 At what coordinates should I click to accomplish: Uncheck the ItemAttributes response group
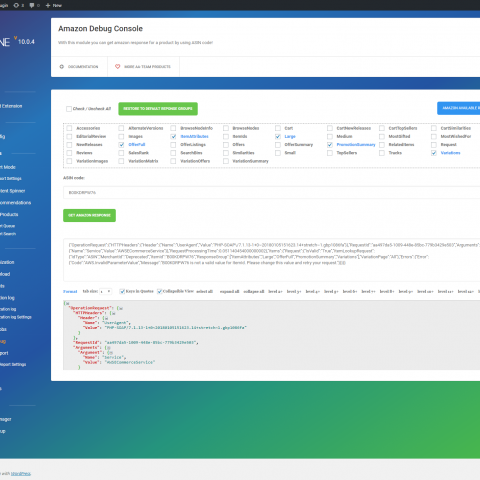point(173,136)
